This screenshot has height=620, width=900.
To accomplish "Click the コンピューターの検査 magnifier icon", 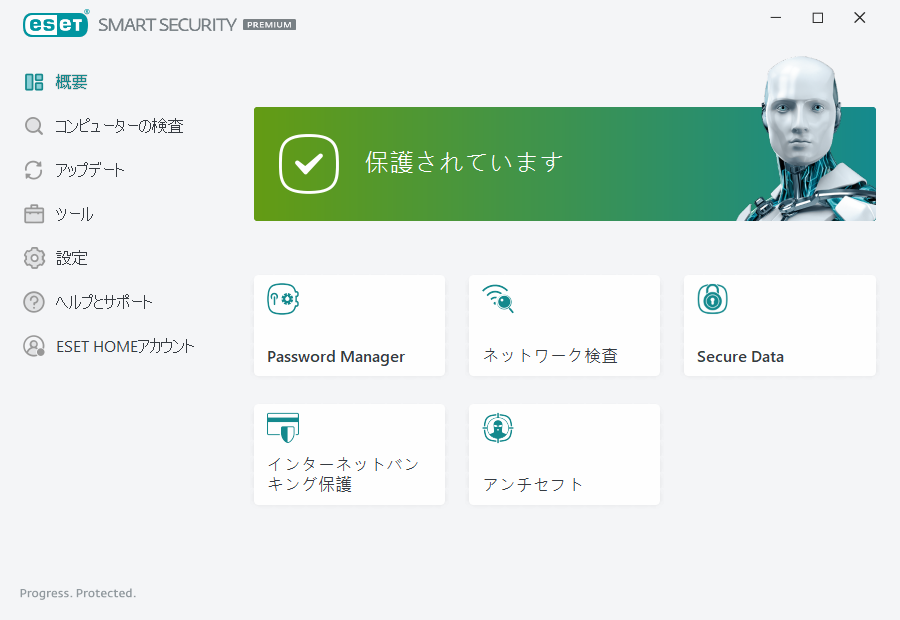I will 34,125.
